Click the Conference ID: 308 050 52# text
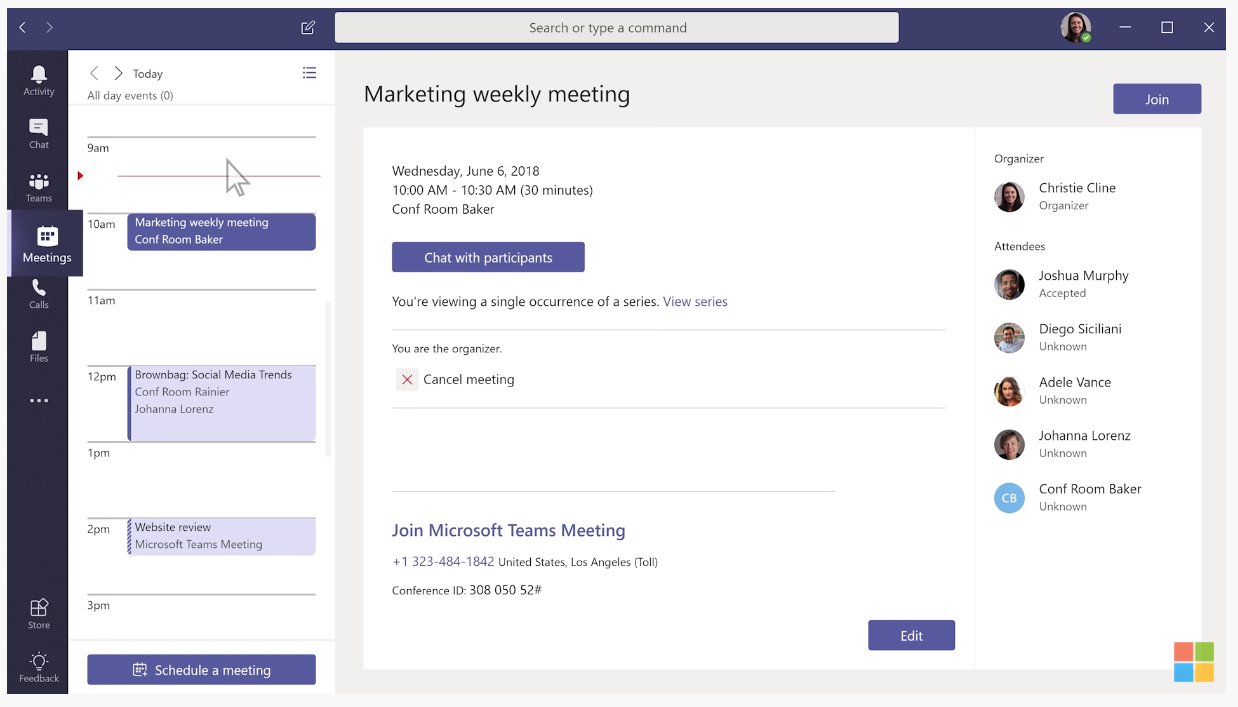Viewport: 1238px width, 707px height. click(x=467, y=590)
